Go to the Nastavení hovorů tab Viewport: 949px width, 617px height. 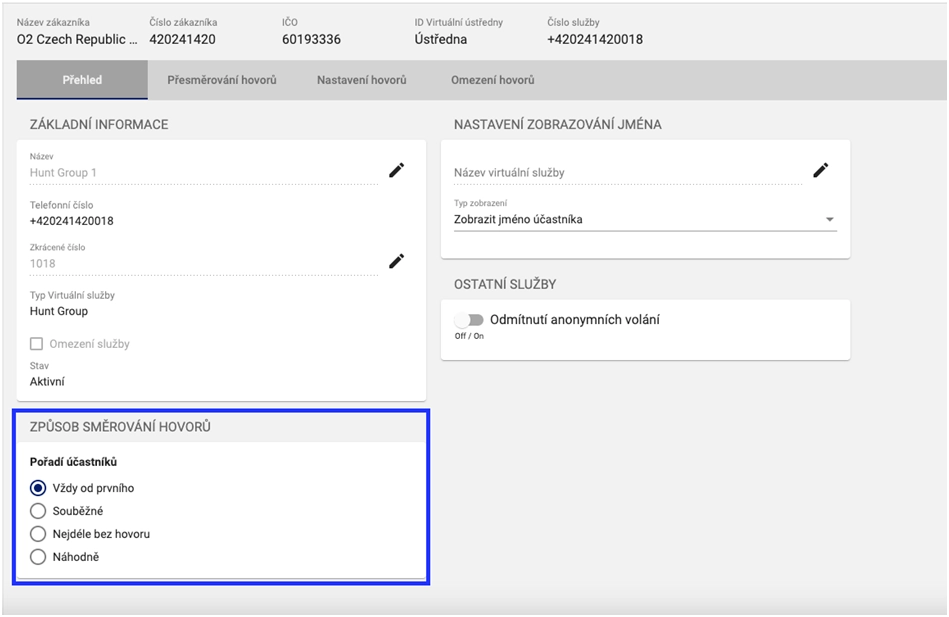pyautogui.click(x=361, y=80)
